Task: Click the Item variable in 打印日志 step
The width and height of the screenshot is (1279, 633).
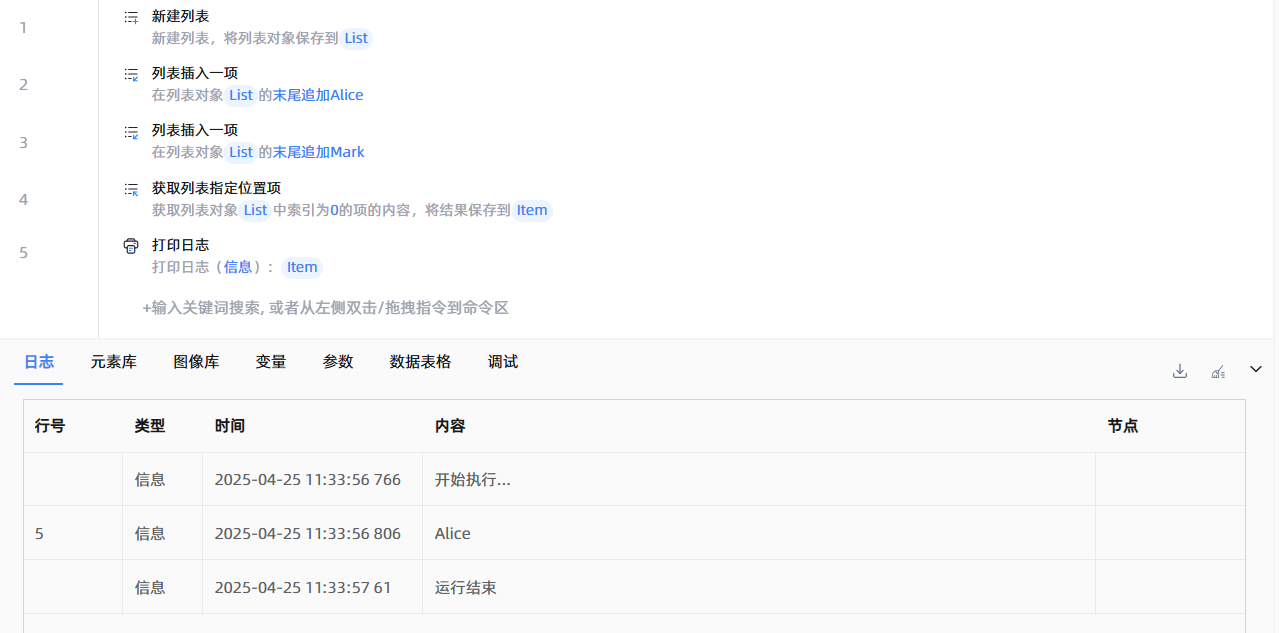Action: click(301, 267)
